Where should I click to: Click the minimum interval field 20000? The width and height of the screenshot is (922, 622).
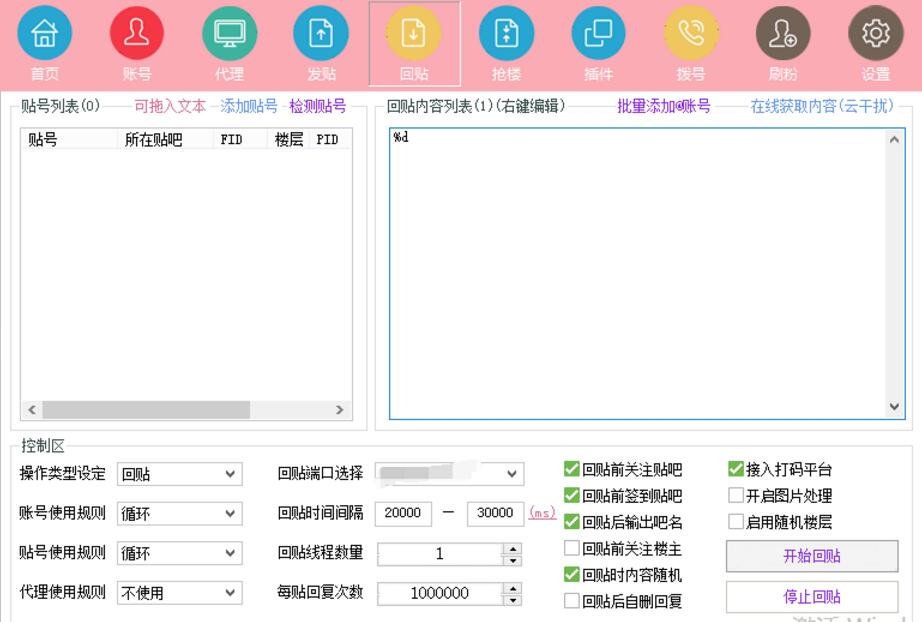[403, 513]
